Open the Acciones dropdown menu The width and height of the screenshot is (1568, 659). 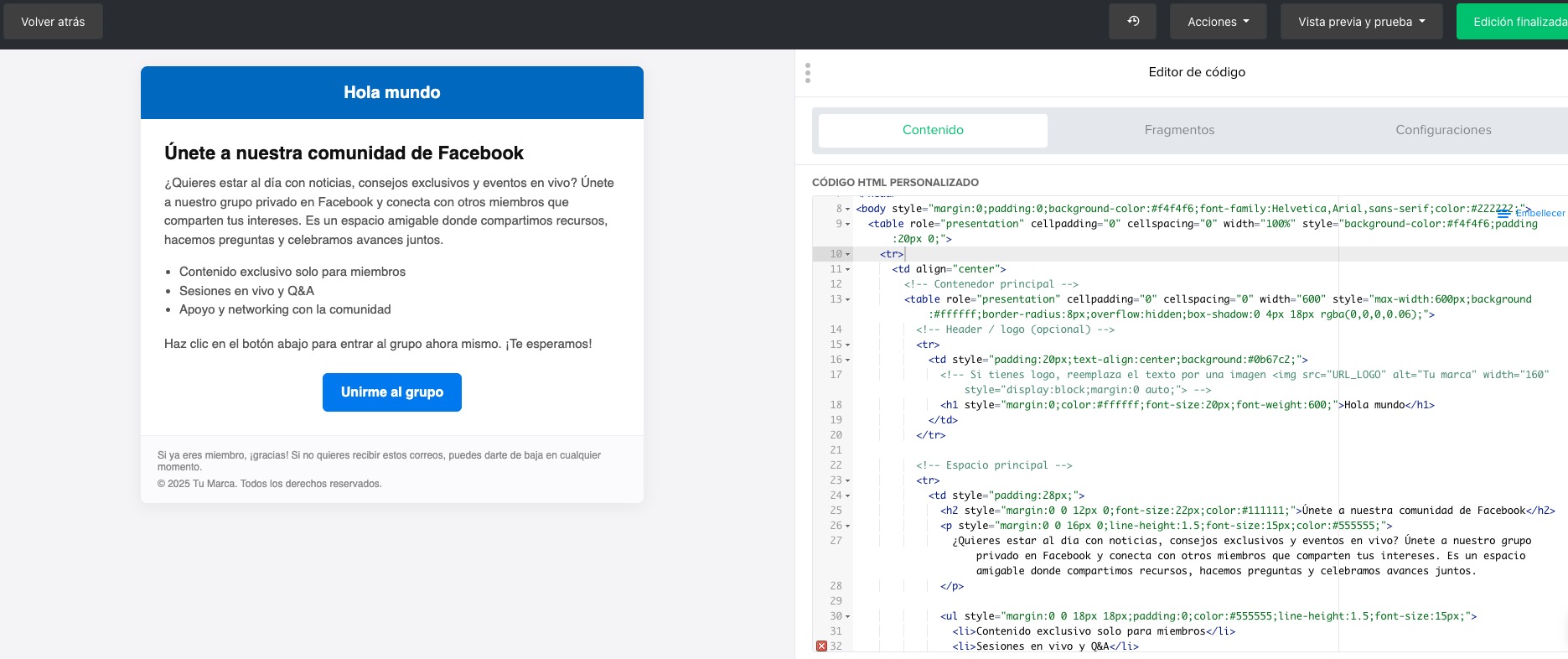1218,22
